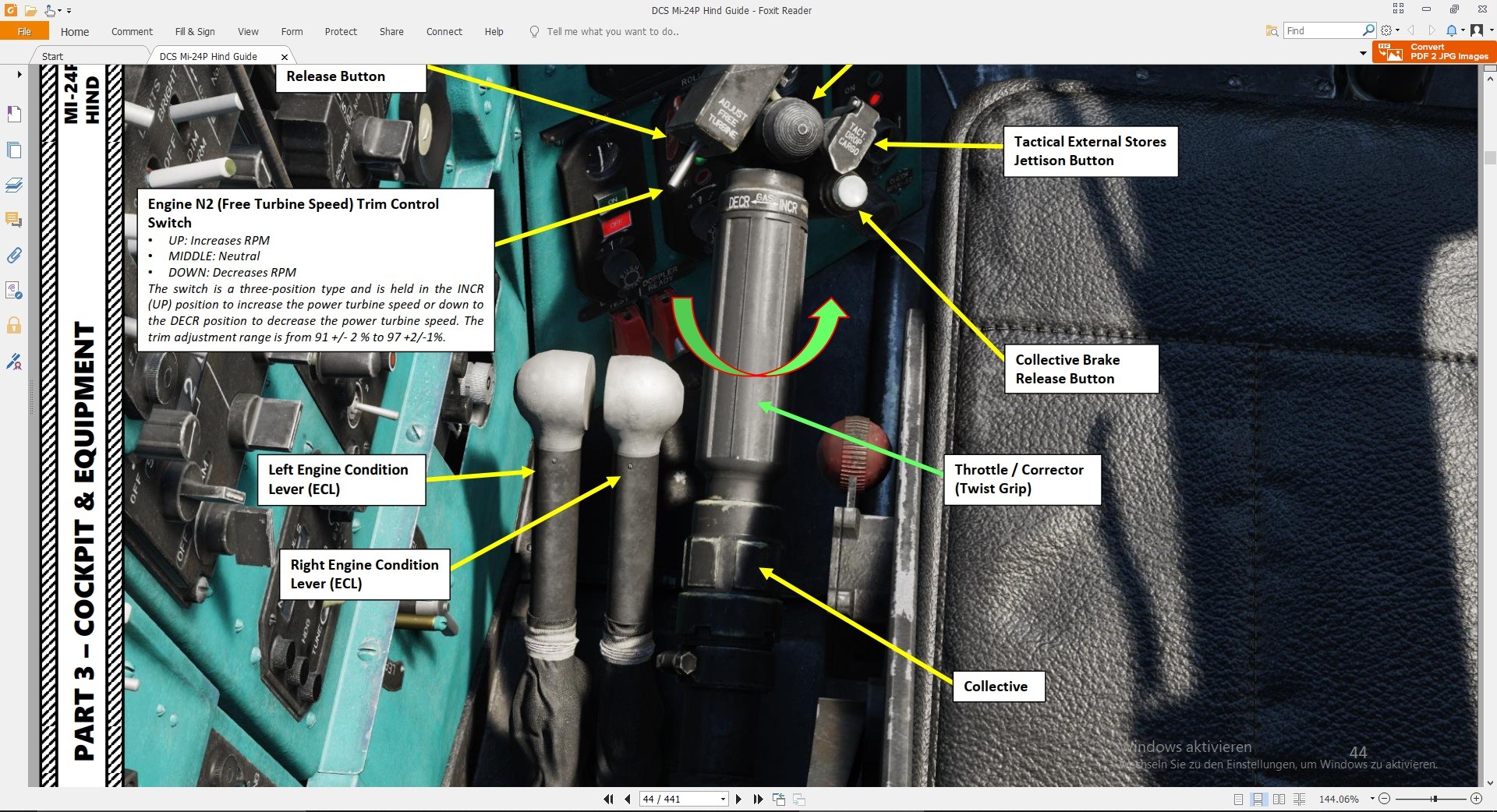Screen dimensions: 1497x812
Task: Open the bookmarks panel in the sidebar
Action: (x=14, y=115)
